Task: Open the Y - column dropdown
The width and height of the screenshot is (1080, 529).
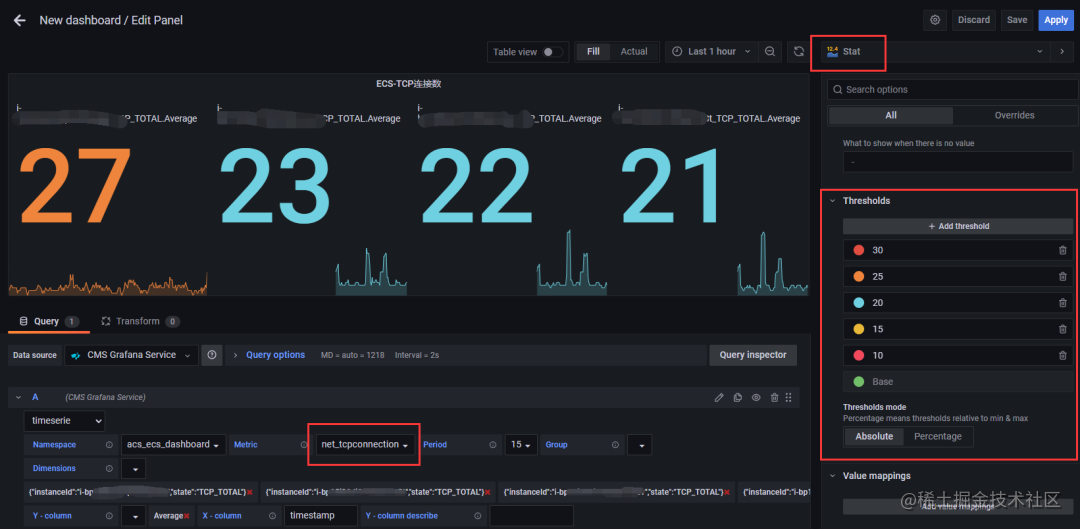Action: coord(134,516)
